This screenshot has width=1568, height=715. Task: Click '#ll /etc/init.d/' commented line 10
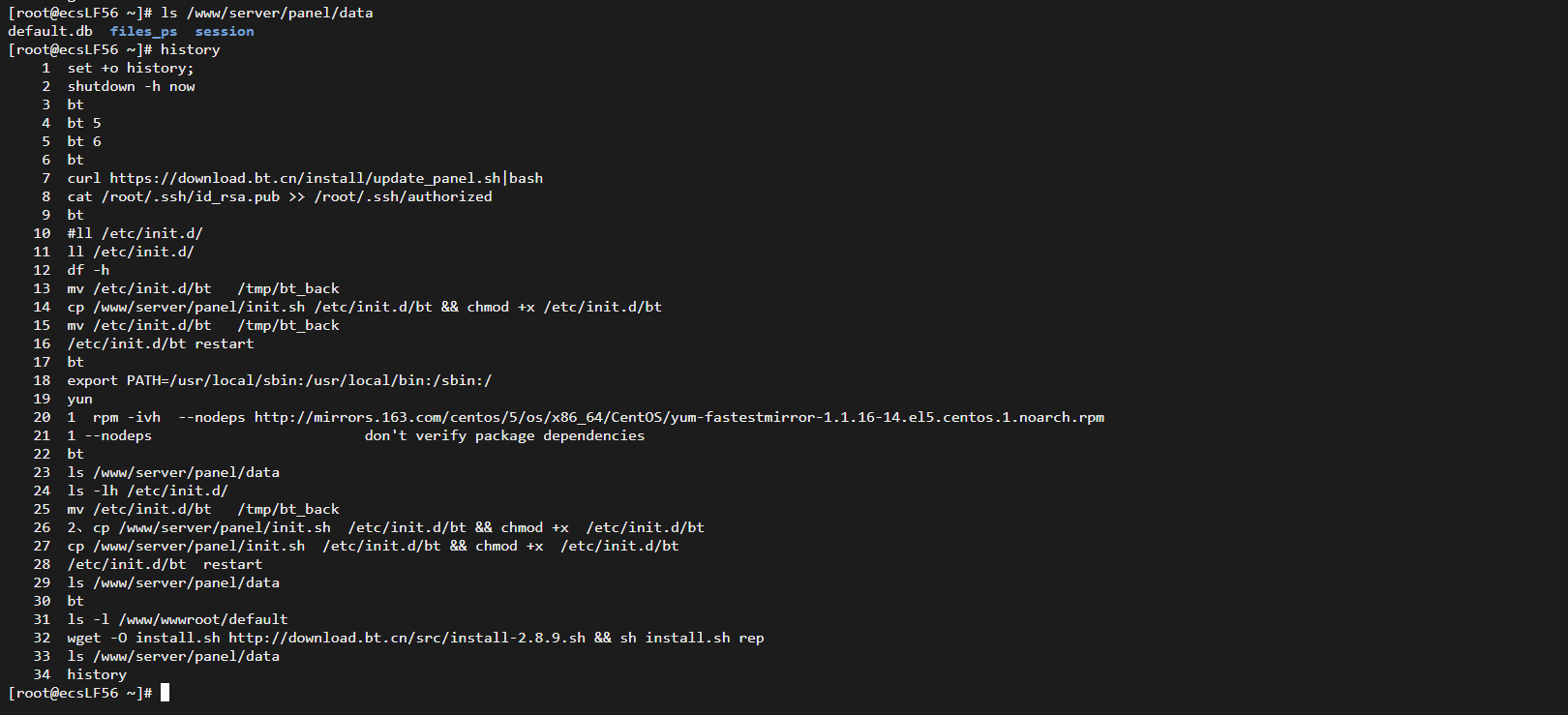click(x=135, y=233)
